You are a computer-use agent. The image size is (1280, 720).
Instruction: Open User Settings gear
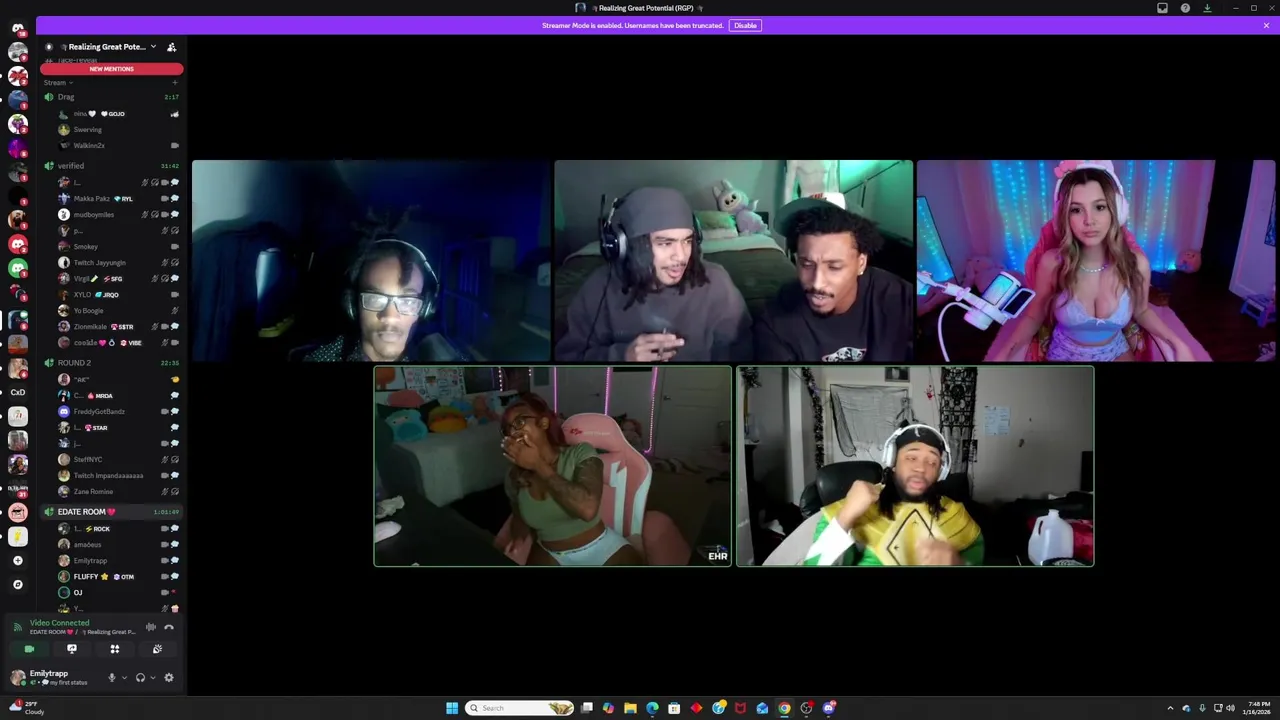pos(169,678)
